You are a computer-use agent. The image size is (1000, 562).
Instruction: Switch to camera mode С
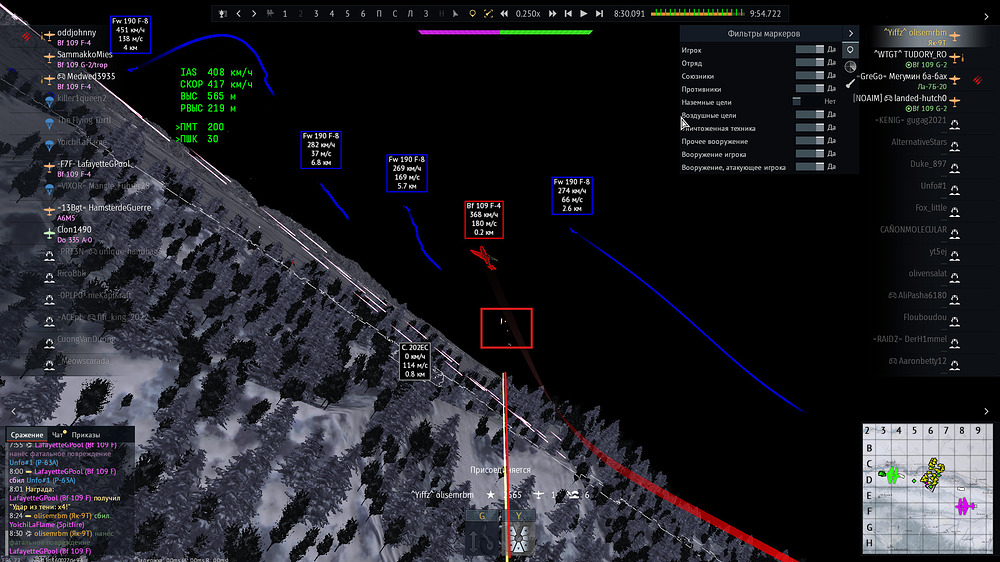[395, 13]
